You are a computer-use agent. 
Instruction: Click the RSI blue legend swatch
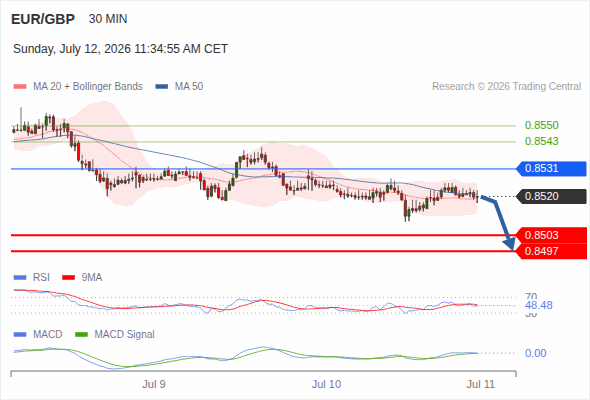(20, 278)
